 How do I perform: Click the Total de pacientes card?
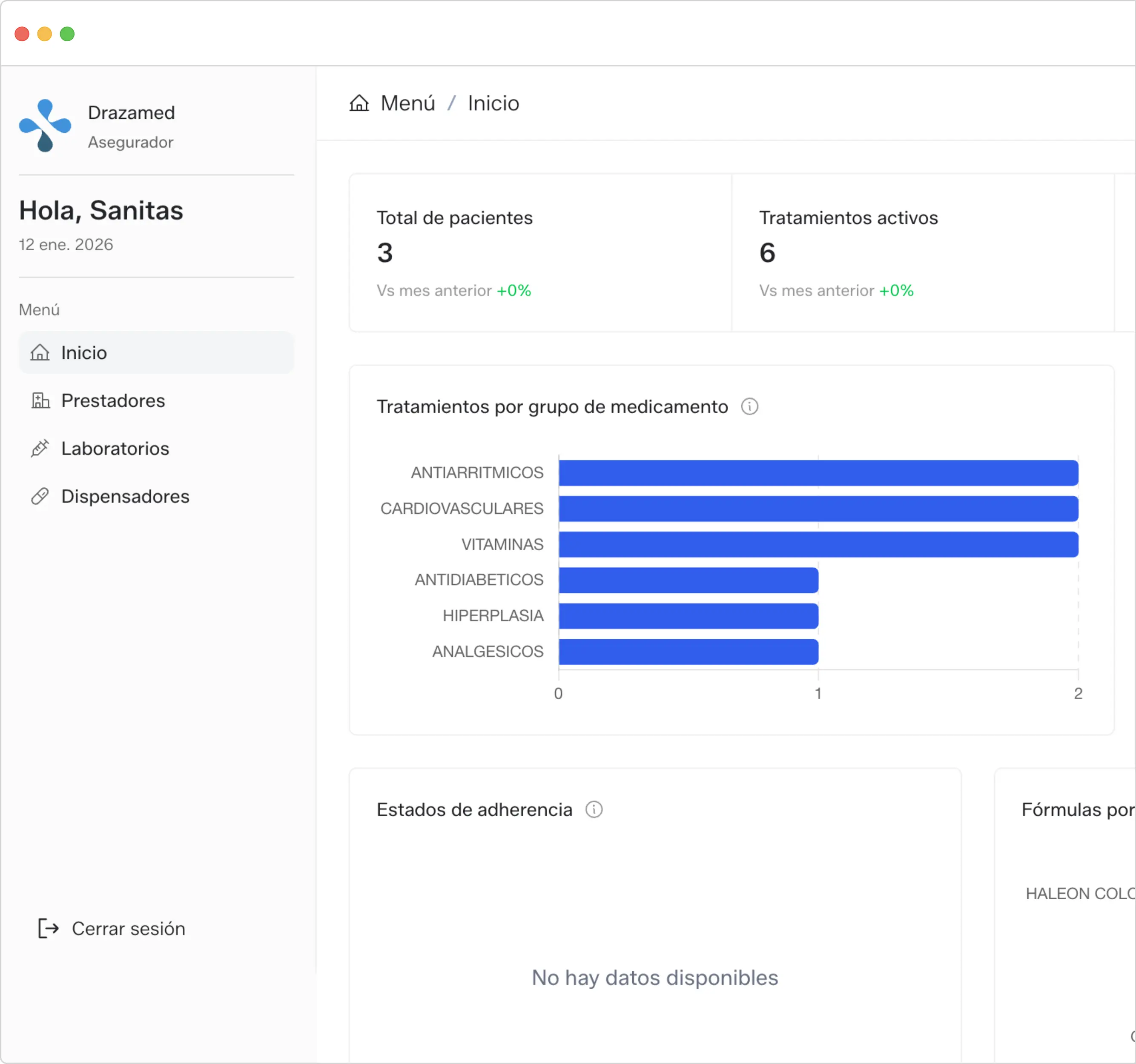[540, 252]
